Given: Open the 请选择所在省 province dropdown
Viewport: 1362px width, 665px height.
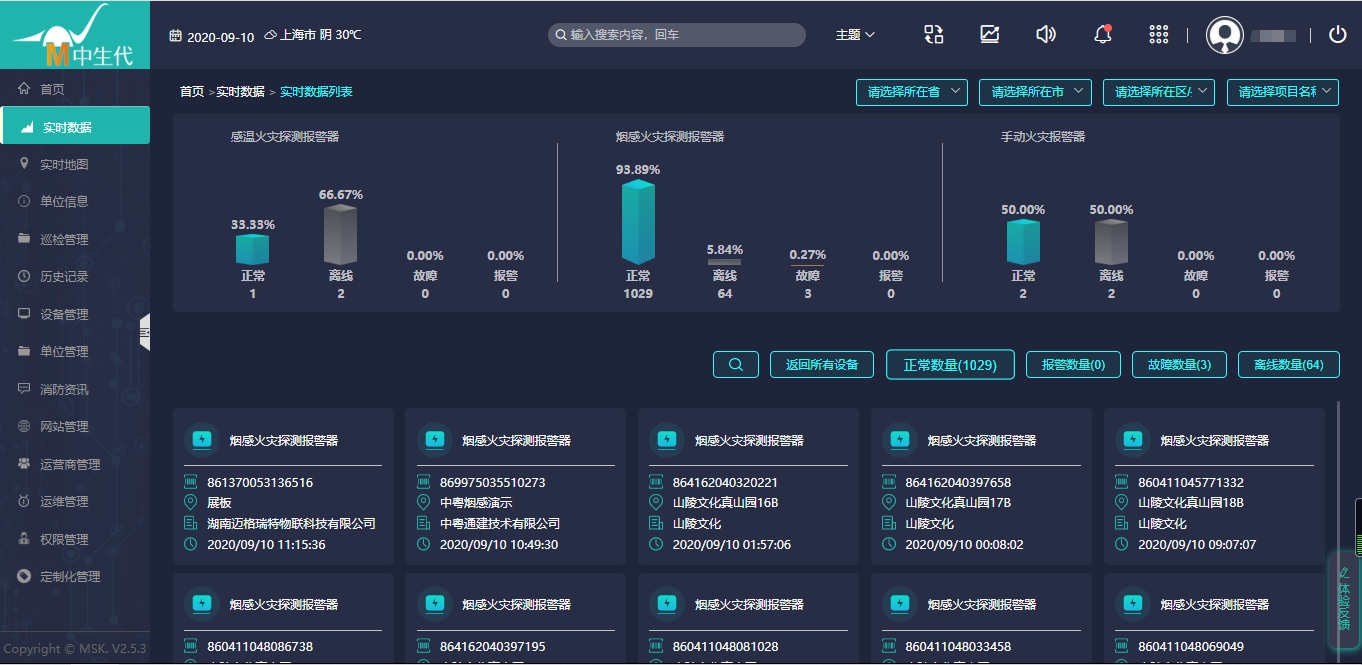Looking at the screenshot, I should coord(911,92).
